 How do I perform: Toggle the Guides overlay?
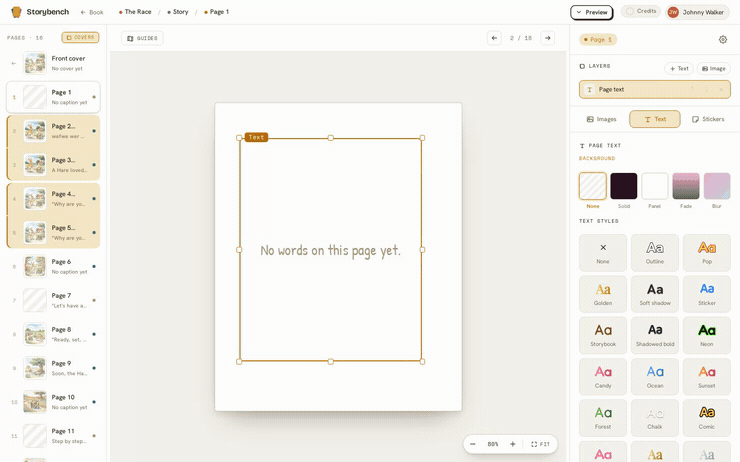point(142,38)
